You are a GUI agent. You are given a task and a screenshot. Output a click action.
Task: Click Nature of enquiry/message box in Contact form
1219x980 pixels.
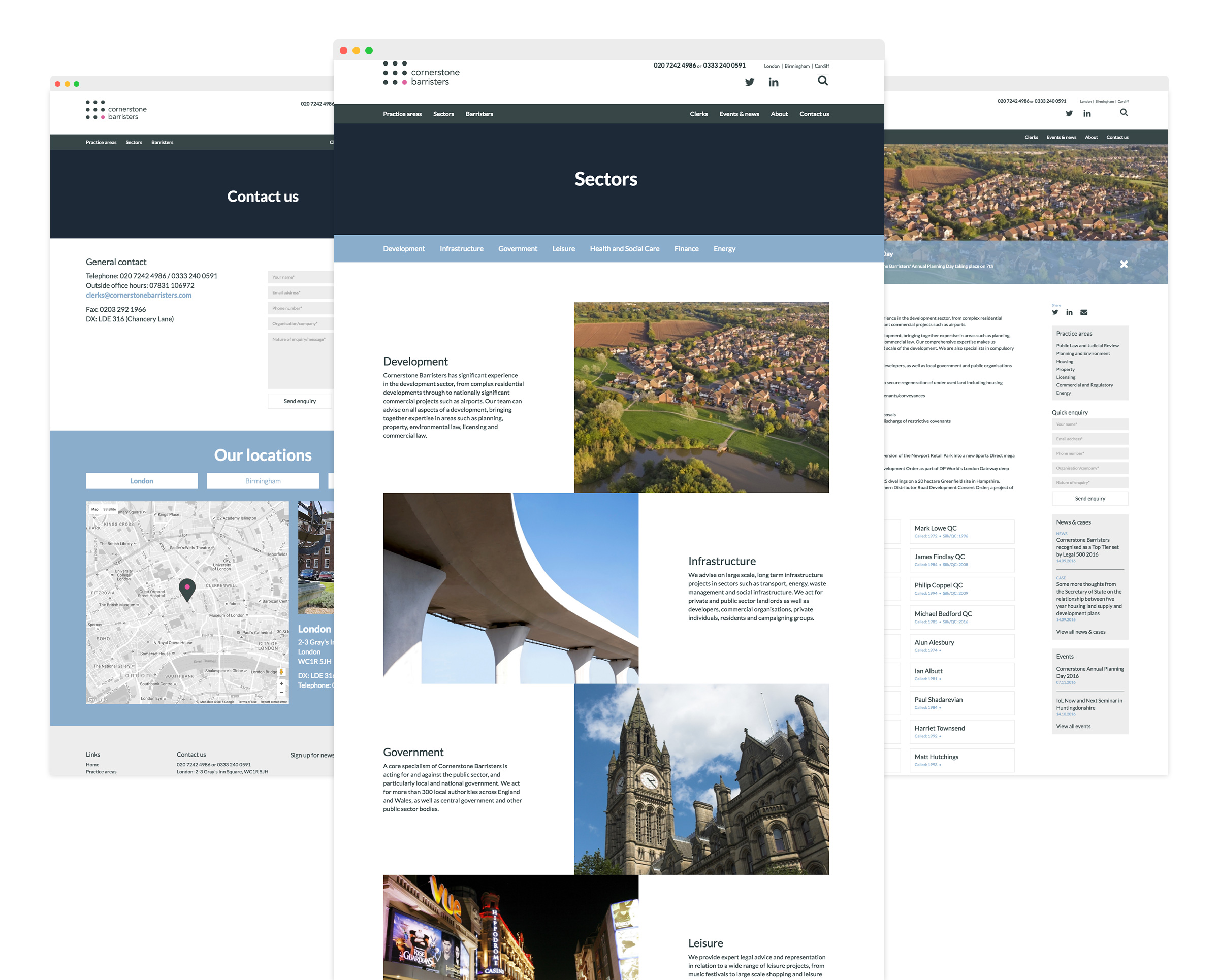[301, 361]
